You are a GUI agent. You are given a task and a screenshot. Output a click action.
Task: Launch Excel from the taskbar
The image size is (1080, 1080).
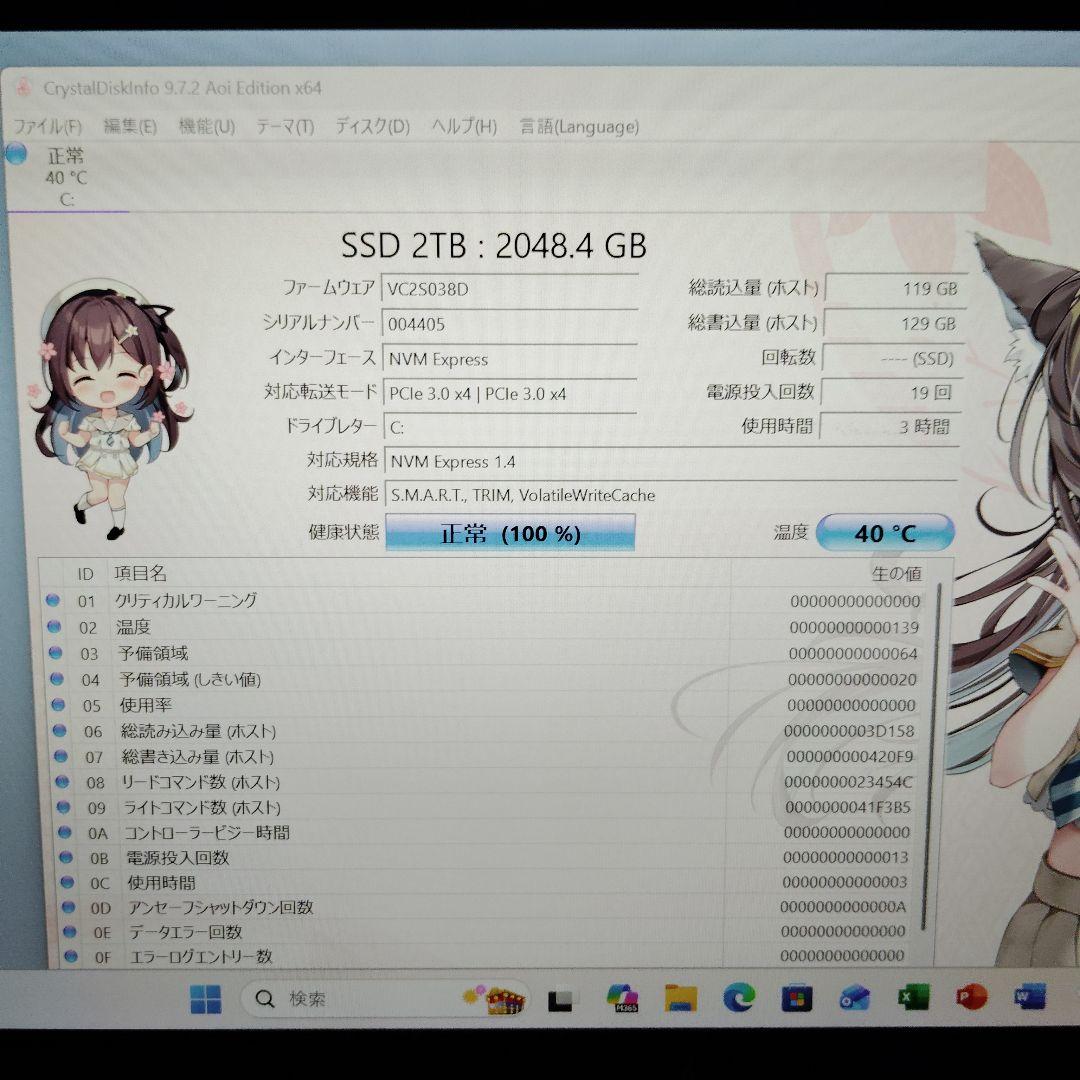(911, 998)
